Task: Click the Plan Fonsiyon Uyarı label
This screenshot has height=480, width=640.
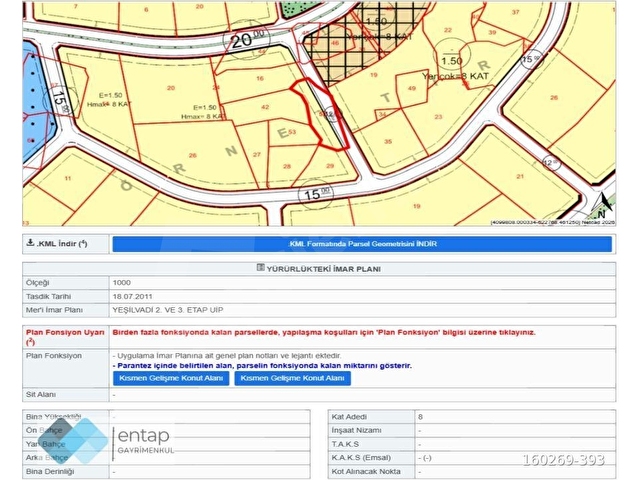Action: click(65, 337)
